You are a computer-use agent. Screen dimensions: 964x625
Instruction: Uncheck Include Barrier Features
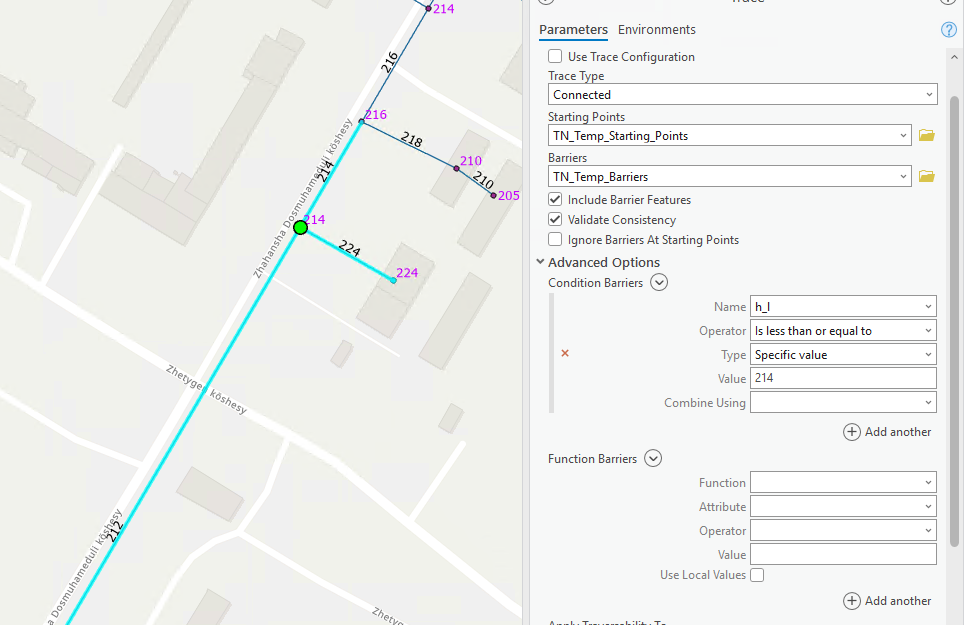(555, 200)
